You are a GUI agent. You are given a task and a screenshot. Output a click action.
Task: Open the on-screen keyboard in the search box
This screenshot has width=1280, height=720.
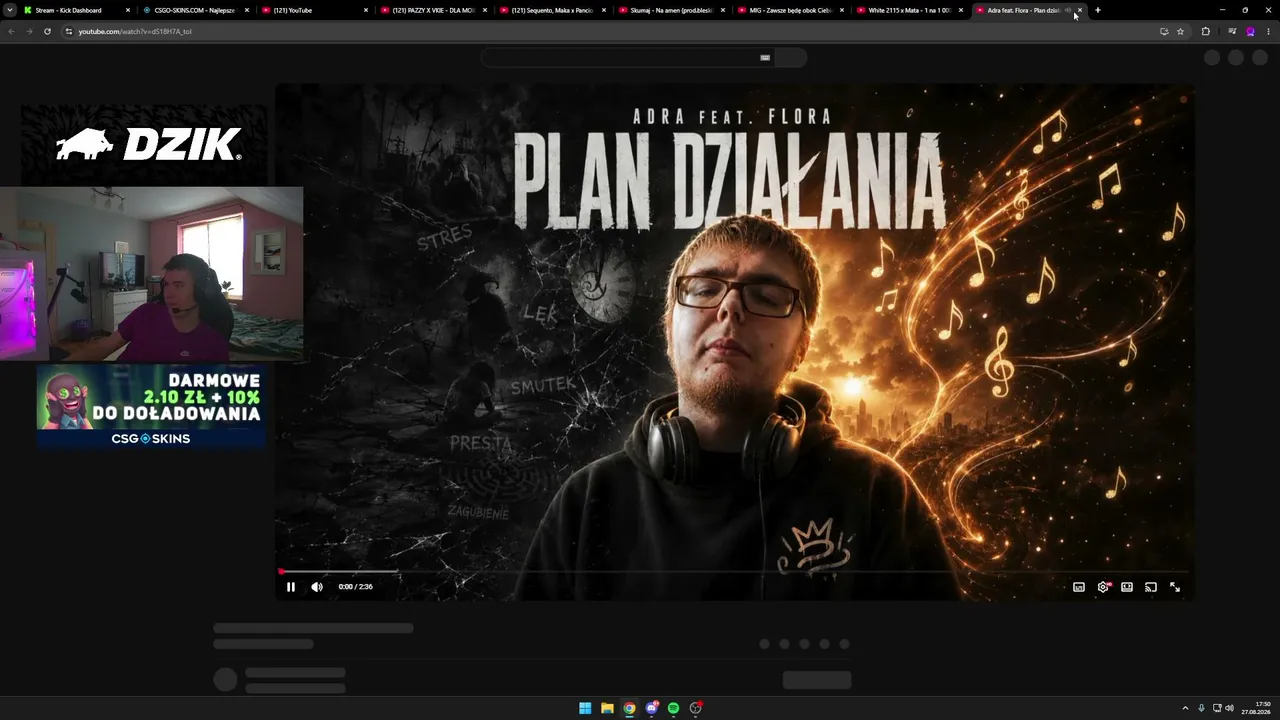765,57
